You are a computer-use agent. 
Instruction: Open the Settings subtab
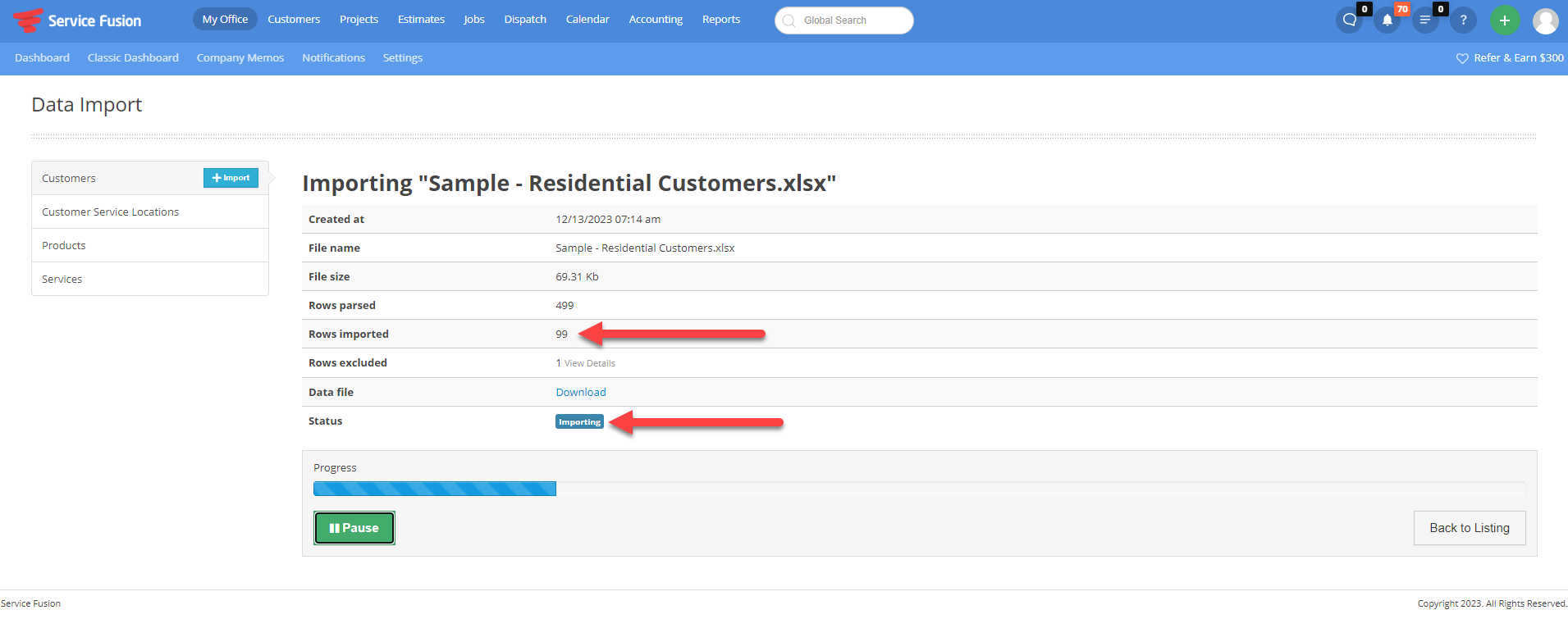pos(403,57)
